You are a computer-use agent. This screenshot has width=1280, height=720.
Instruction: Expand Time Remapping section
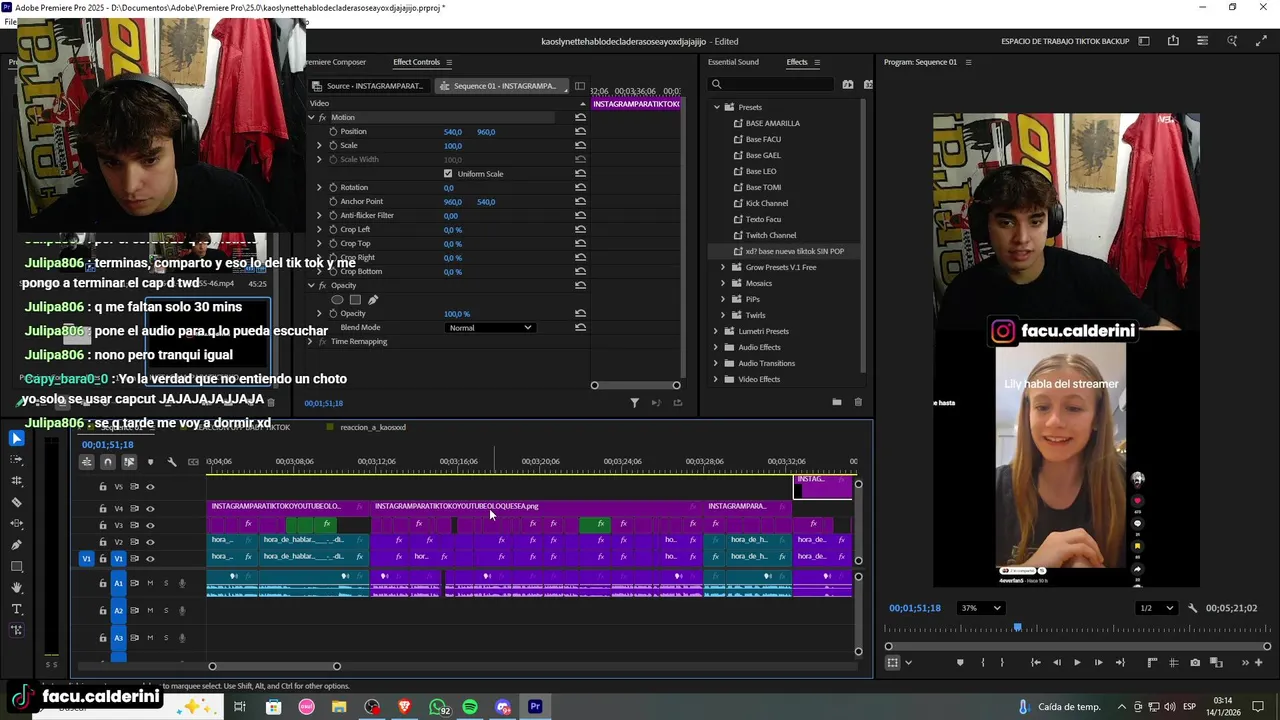coord(309,342)
